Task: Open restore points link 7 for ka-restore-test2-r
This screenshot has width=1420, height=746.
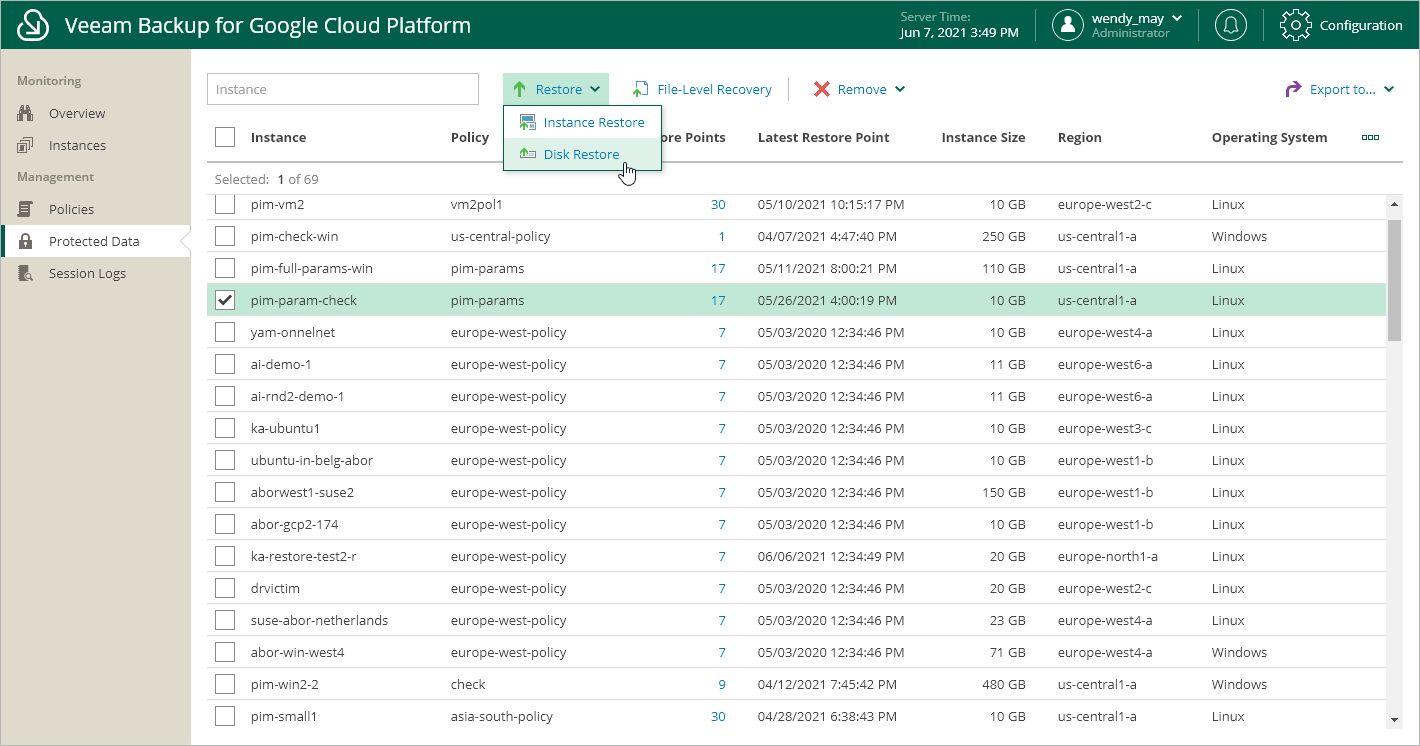Action: pos(722,556)
